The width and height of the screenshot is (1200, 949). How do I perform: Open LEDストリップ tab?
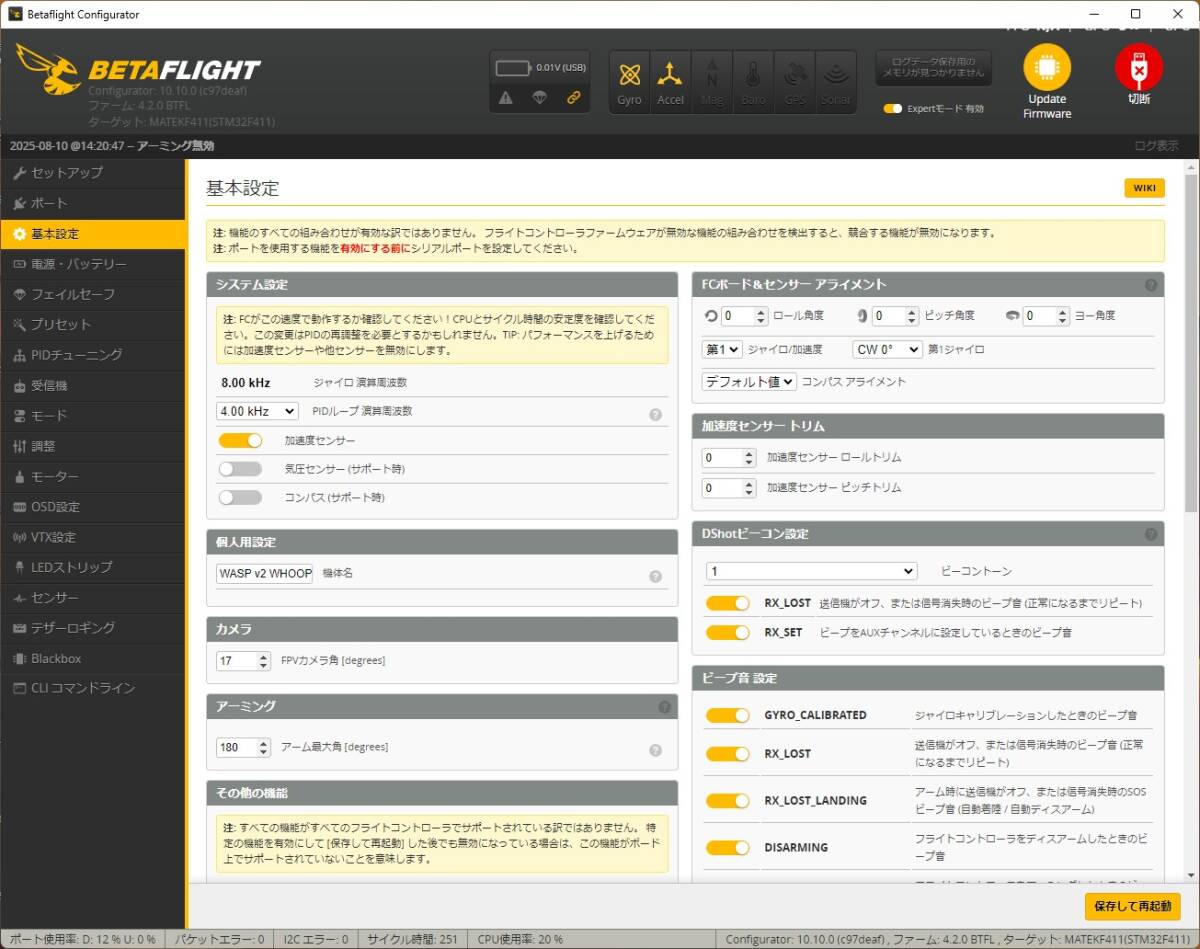pyautogui.click(x=93, y=567)
